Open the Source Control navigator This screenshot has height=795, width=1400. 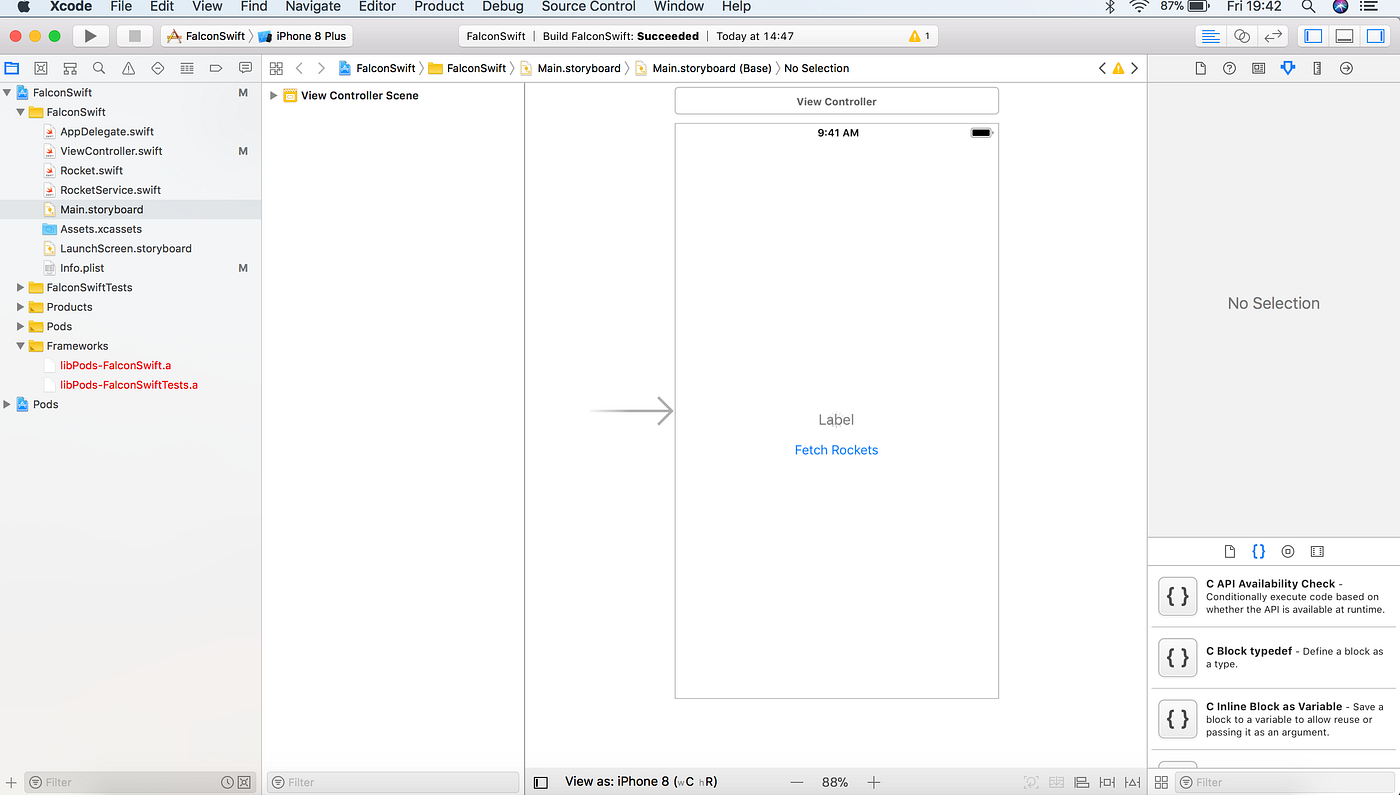41,69
